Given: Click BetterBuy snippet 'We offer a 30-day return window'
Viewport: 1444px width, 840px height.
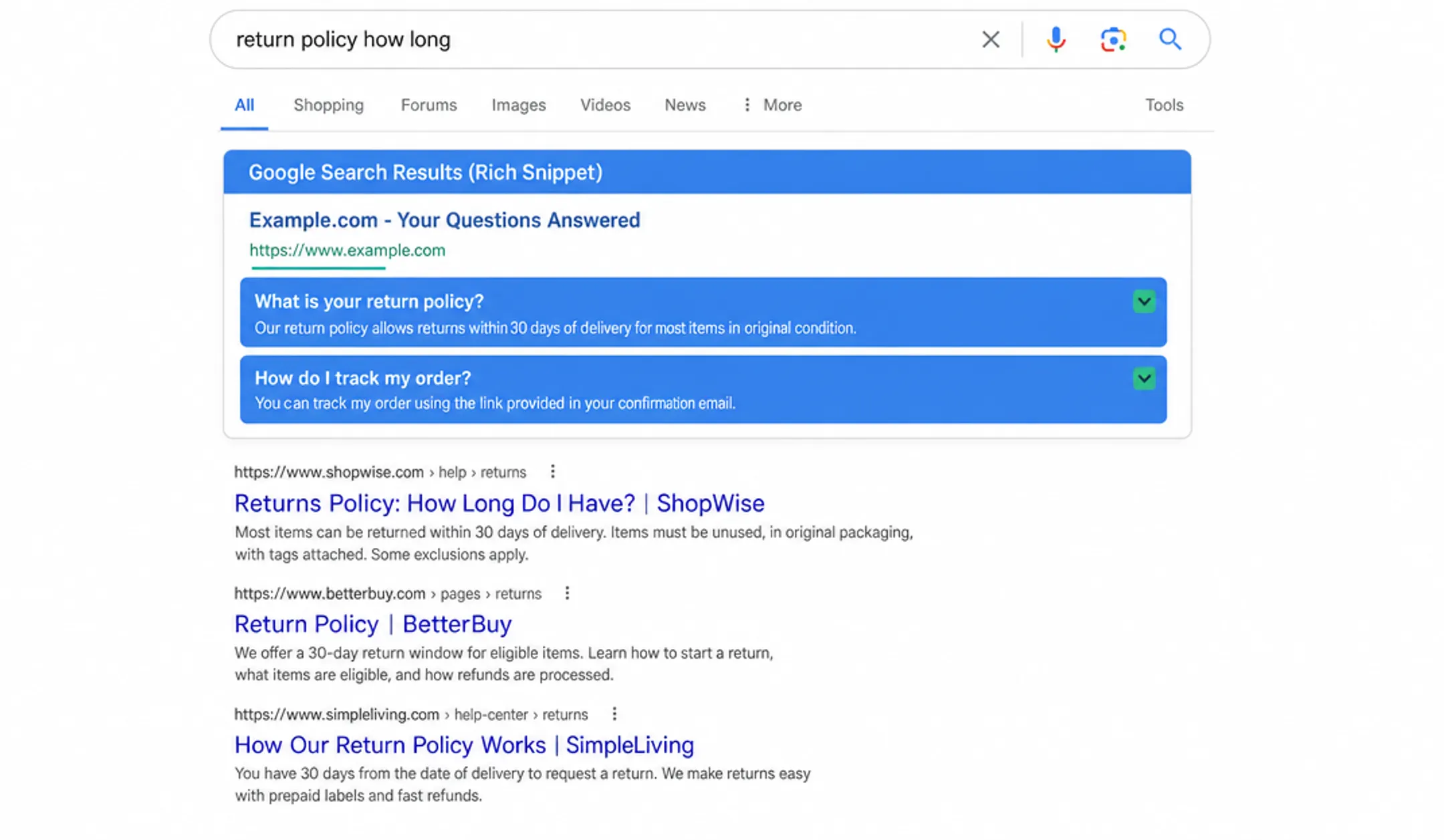Looking at the screenshot, I should 503,664.
